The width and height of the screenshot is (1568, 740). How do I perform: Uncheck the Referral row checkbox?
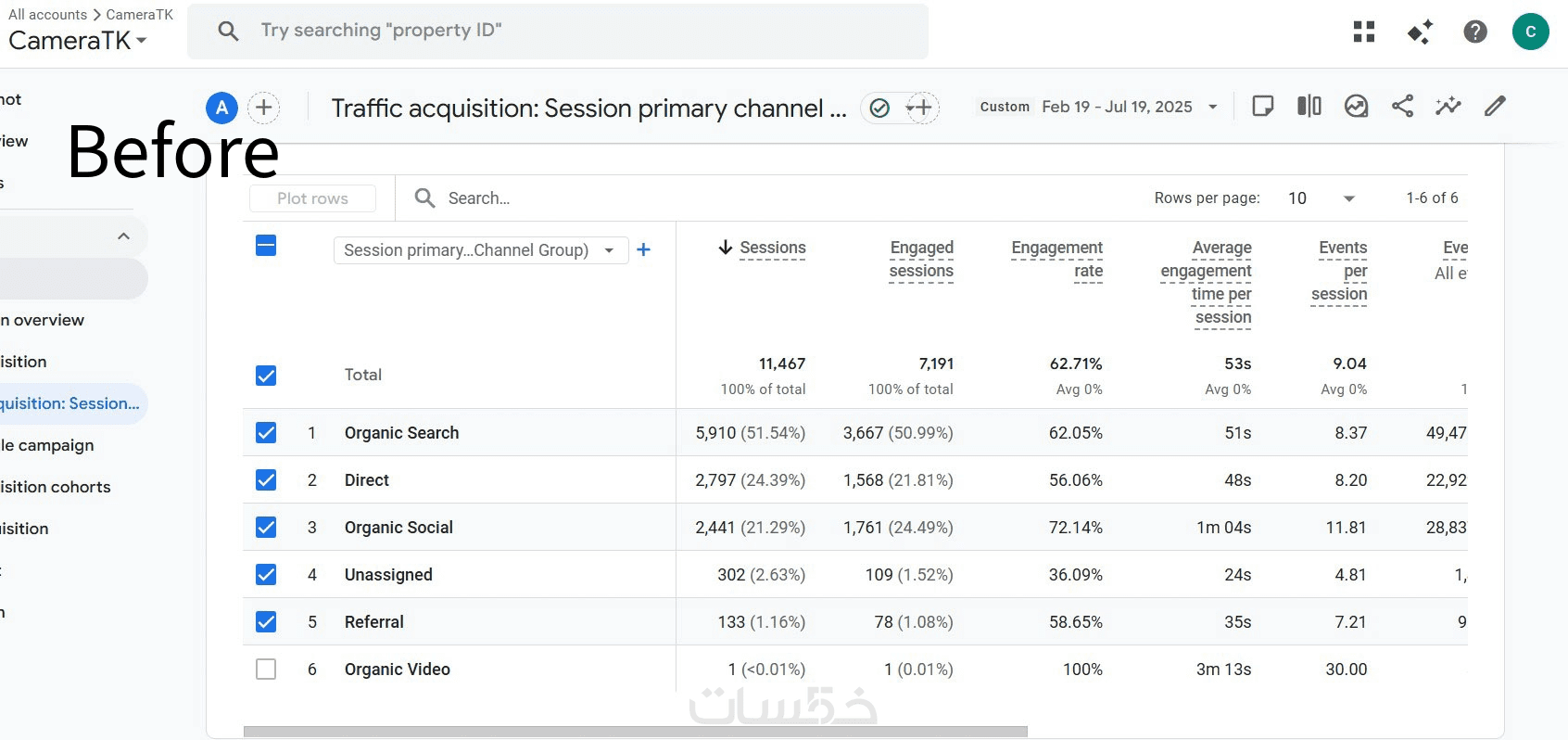click(266, 621)
